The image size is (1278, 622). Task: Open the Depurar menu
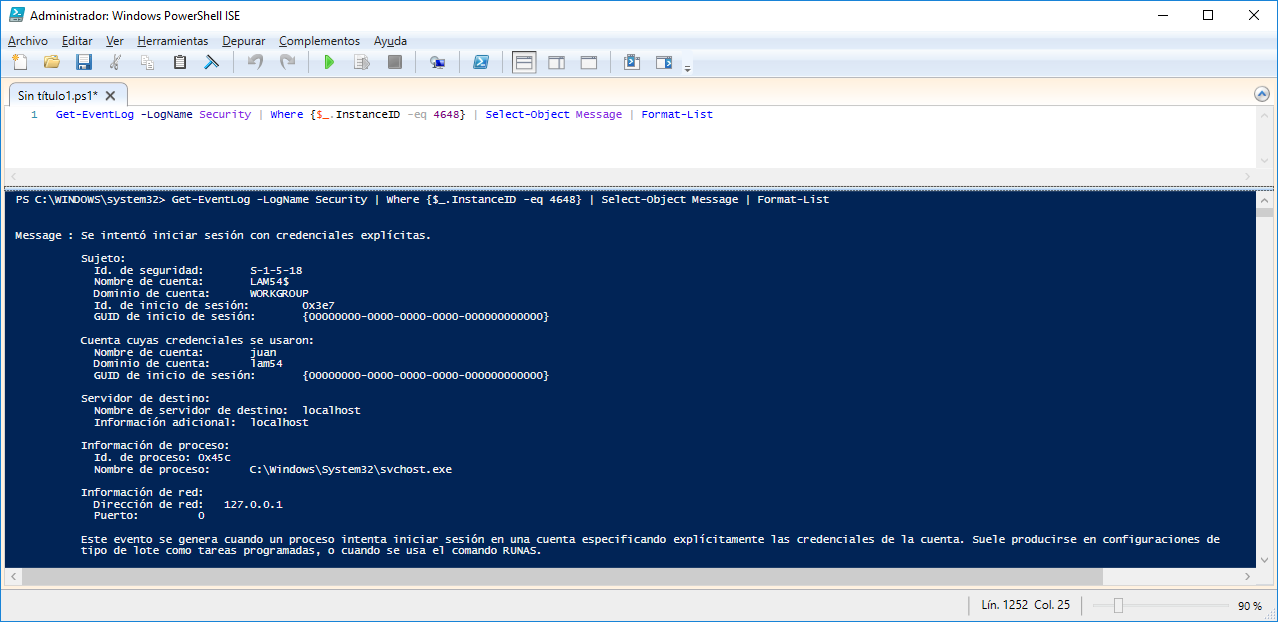pos(243,41)
